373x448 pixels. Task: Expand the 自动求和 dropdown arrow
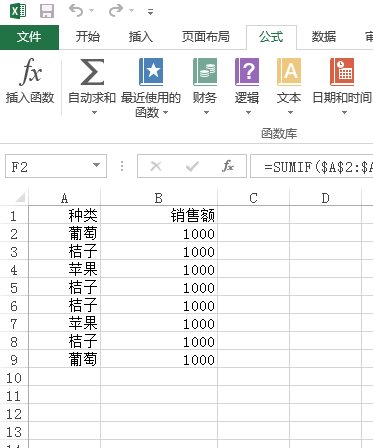[95, 113]
